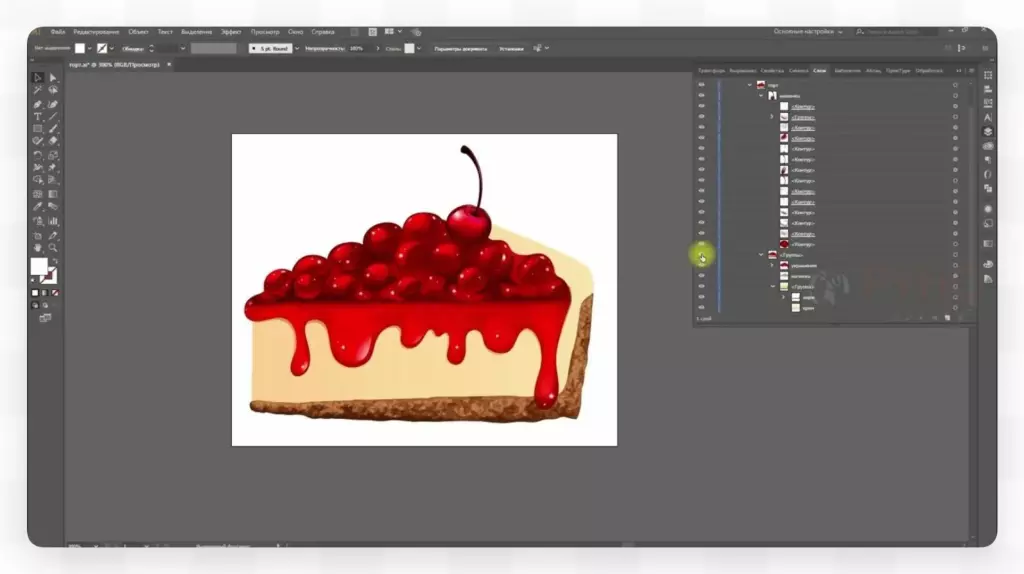Select the Curvature tool

pos(53,104)
